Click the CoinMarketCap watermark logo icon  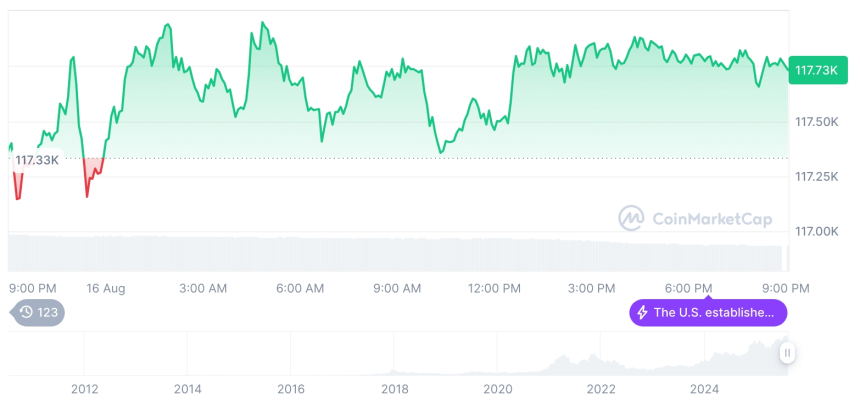(631, 217)
